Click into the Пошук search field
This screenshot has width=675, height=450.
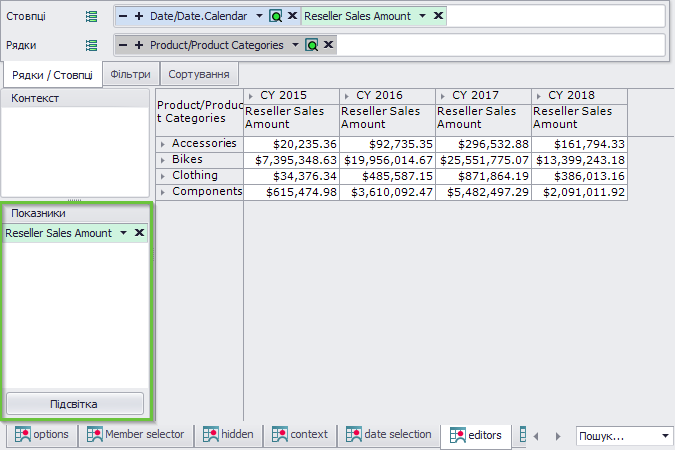(x=618, y=436)
